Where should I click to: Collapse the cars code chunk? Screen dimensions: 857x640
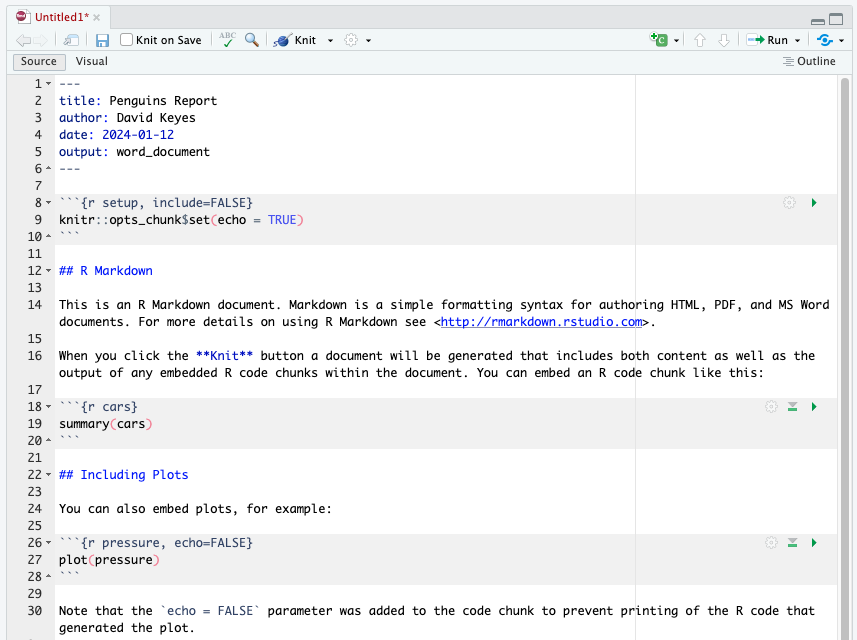[x=48, y=406]
